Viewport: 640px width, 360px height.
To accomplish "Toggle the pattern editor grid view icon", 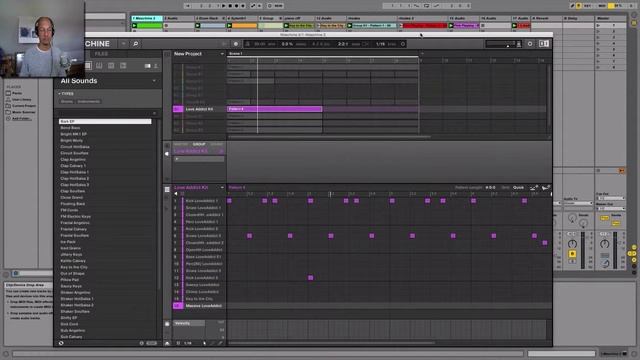I will (167, 189).
